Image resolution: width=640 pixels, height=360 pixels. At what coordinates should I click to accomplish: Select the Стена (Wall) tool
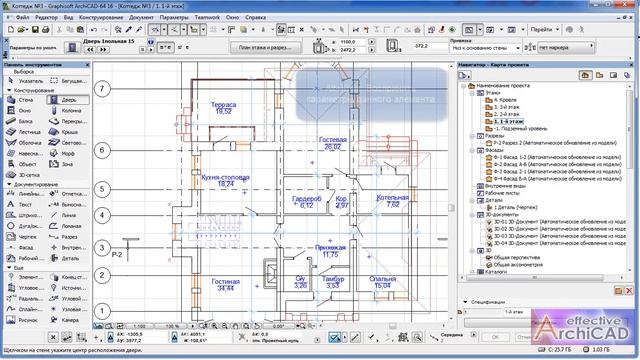21,100
